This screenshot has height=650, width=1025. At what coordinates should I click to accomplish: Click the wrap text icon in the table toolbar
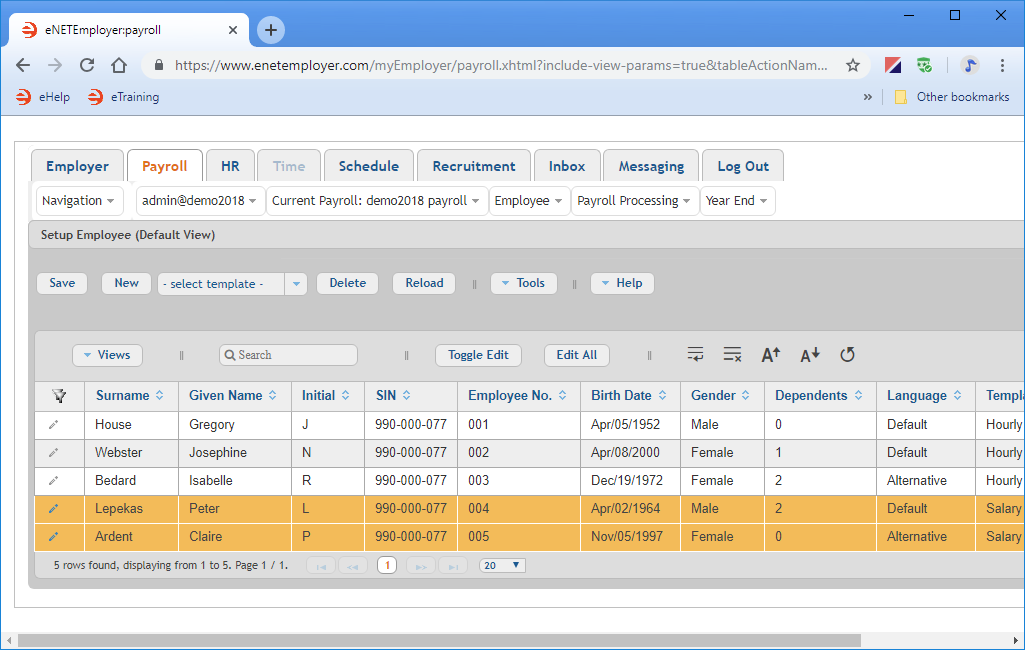[x=696, y=355]
